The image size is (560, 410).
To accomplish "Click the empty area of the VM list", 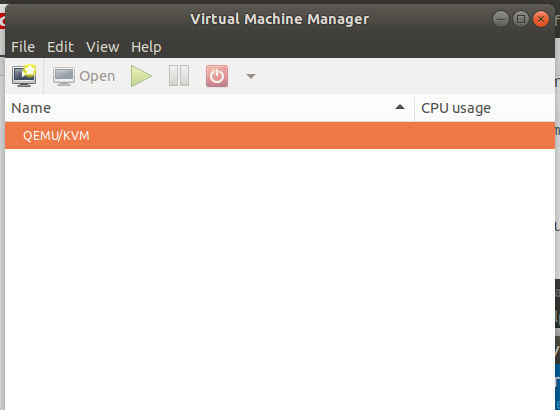I will [280, 279].
